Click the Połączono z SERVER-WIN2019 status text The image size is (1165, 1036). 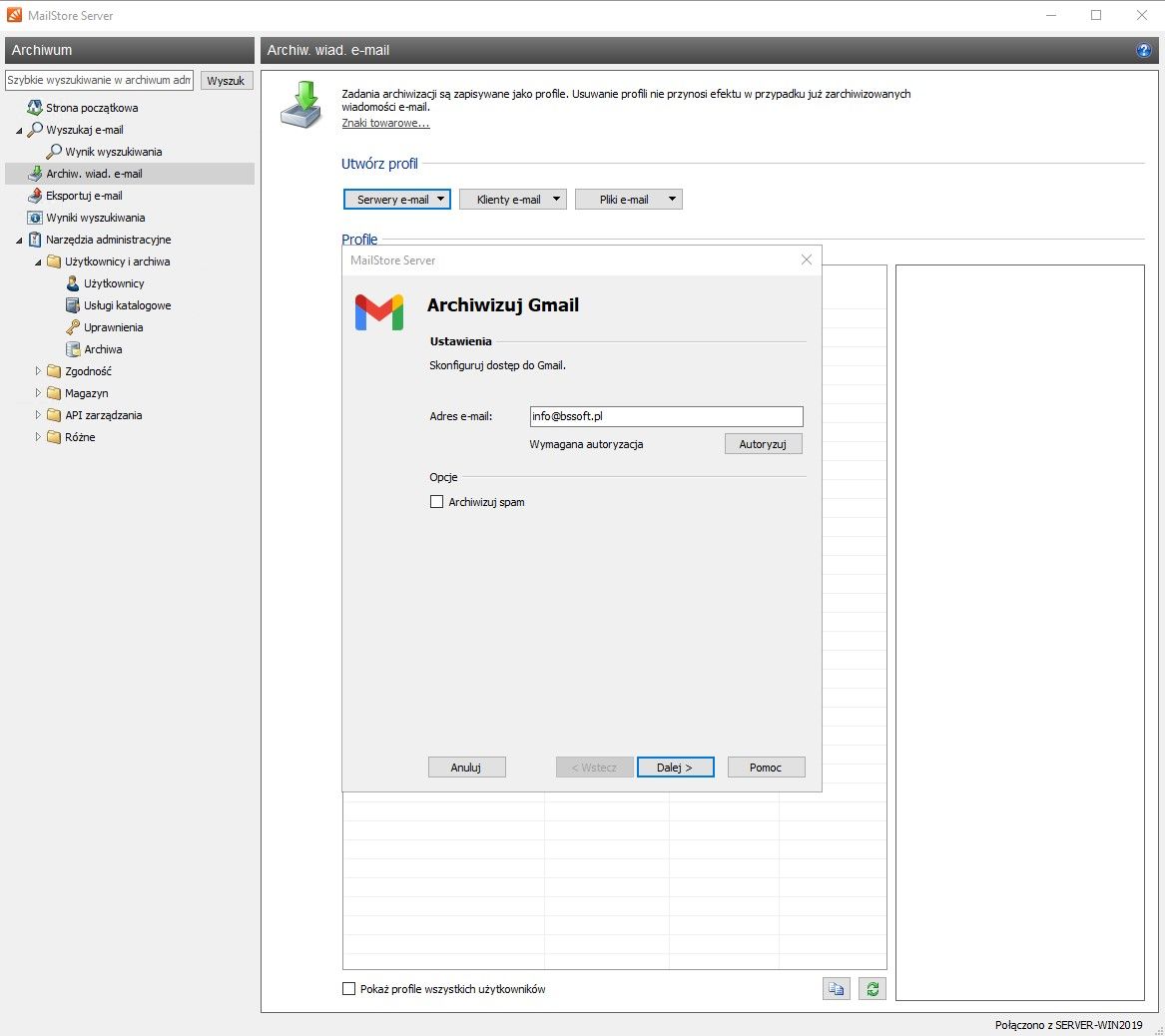point(1068,1025)
